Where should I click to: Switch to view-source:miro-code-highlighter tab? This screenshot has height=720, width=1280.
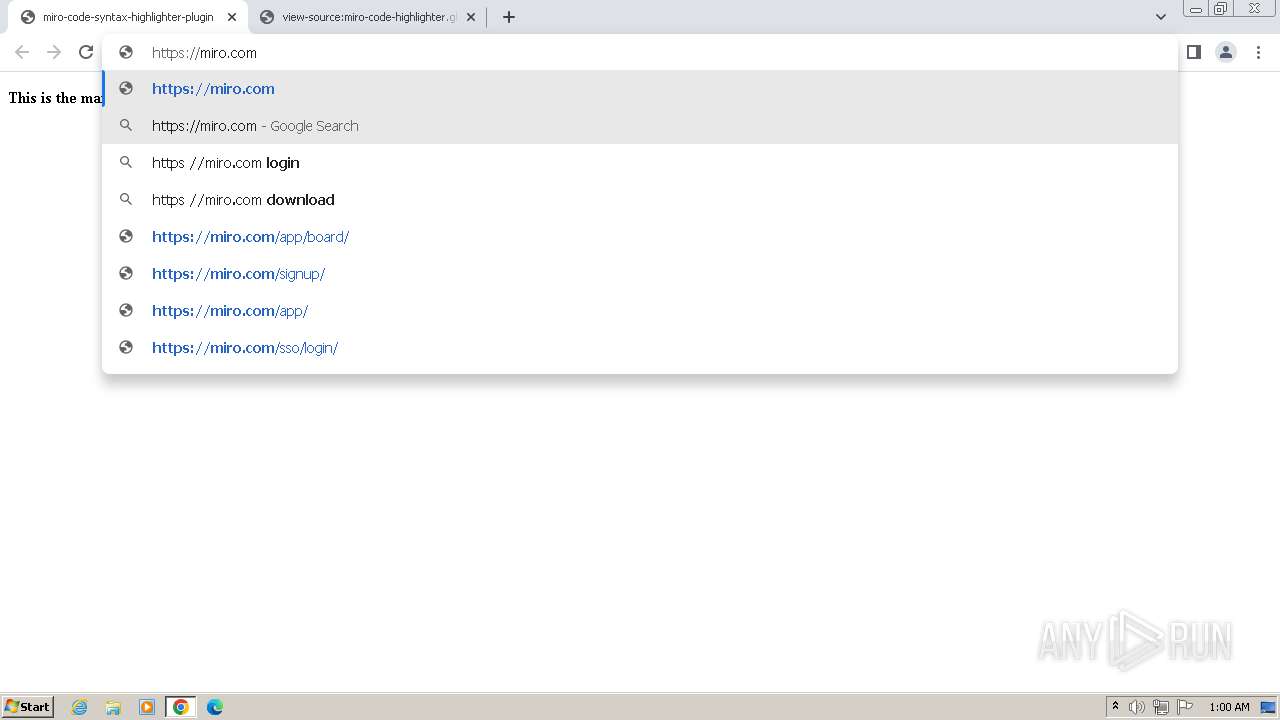(x=368, y=17)
